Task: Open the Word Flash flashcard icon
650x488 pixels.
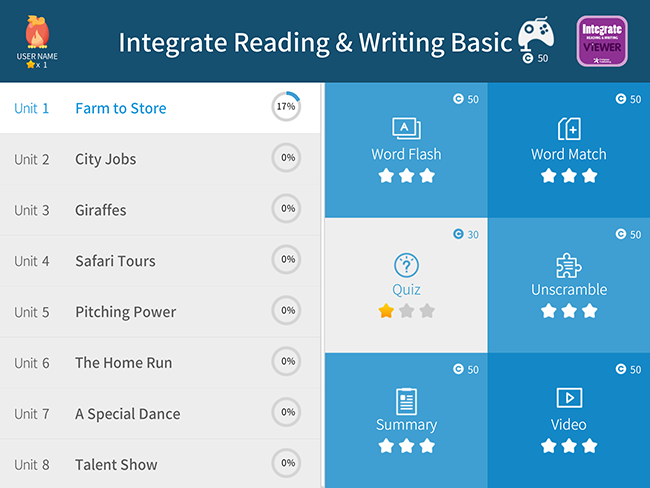Action: [406, 129]
